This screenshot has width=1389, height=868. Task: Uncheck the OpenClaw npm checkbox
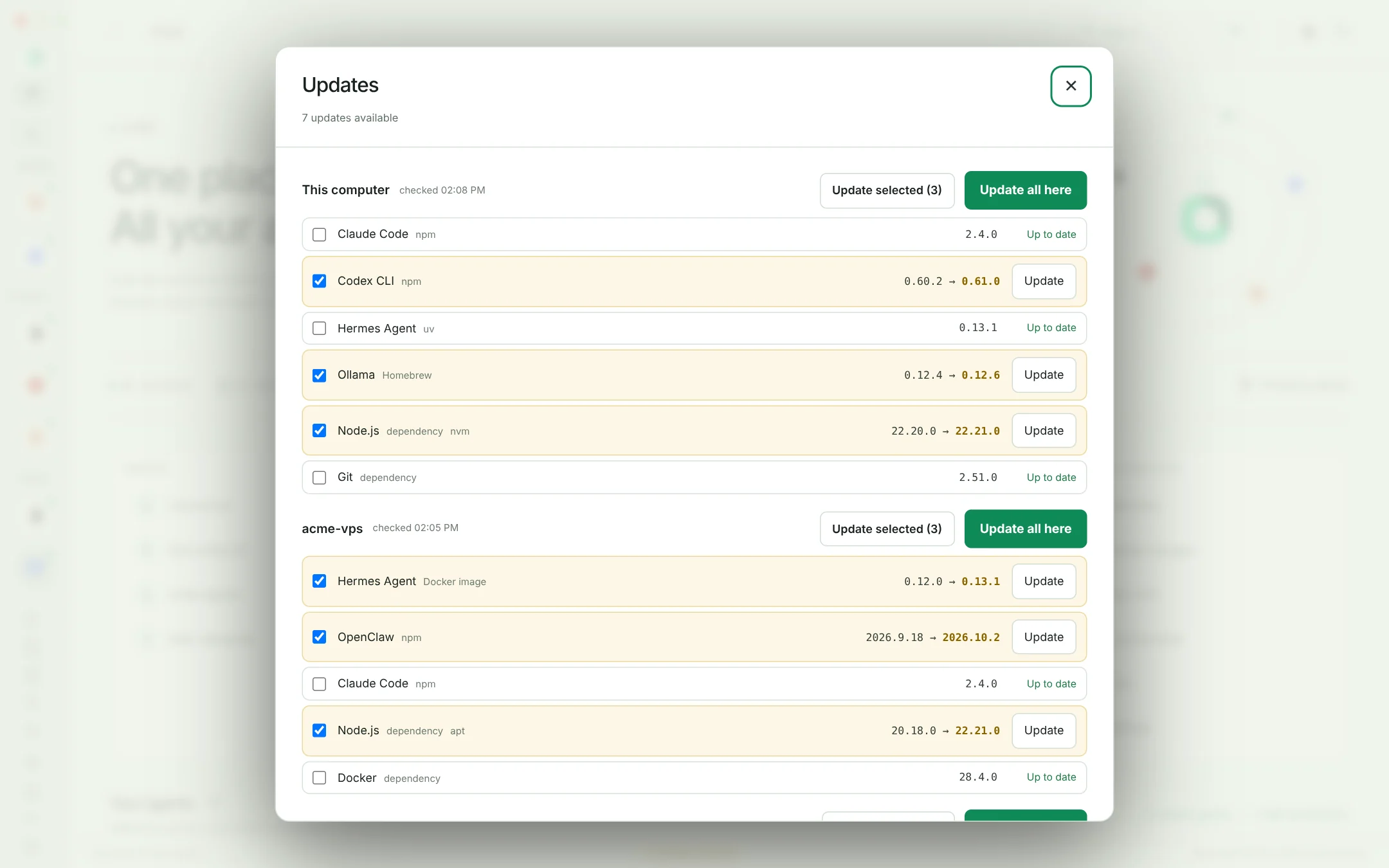[319, 637]
